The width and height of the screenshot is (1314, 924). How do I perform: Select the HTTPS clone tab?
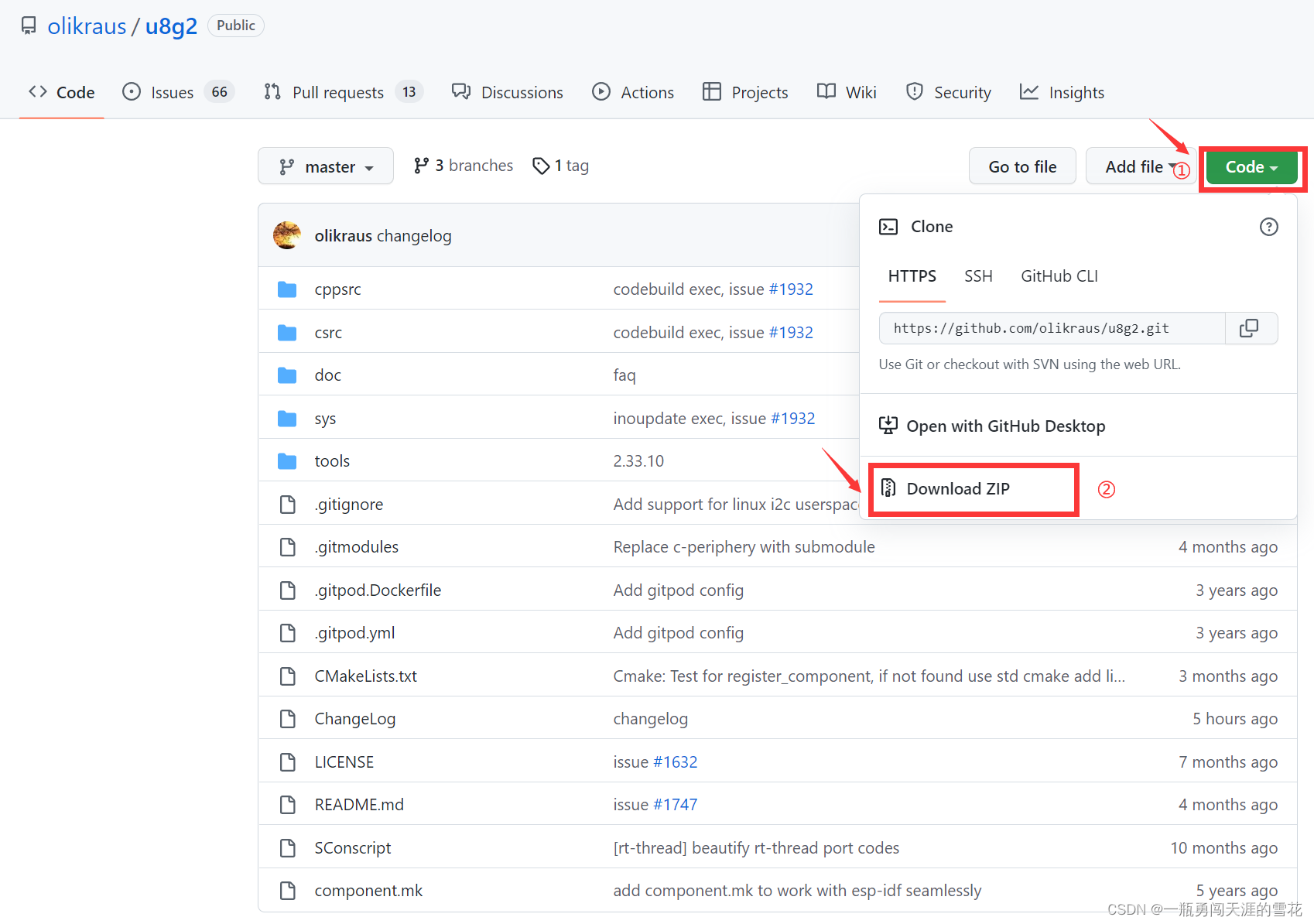[912, 276]
